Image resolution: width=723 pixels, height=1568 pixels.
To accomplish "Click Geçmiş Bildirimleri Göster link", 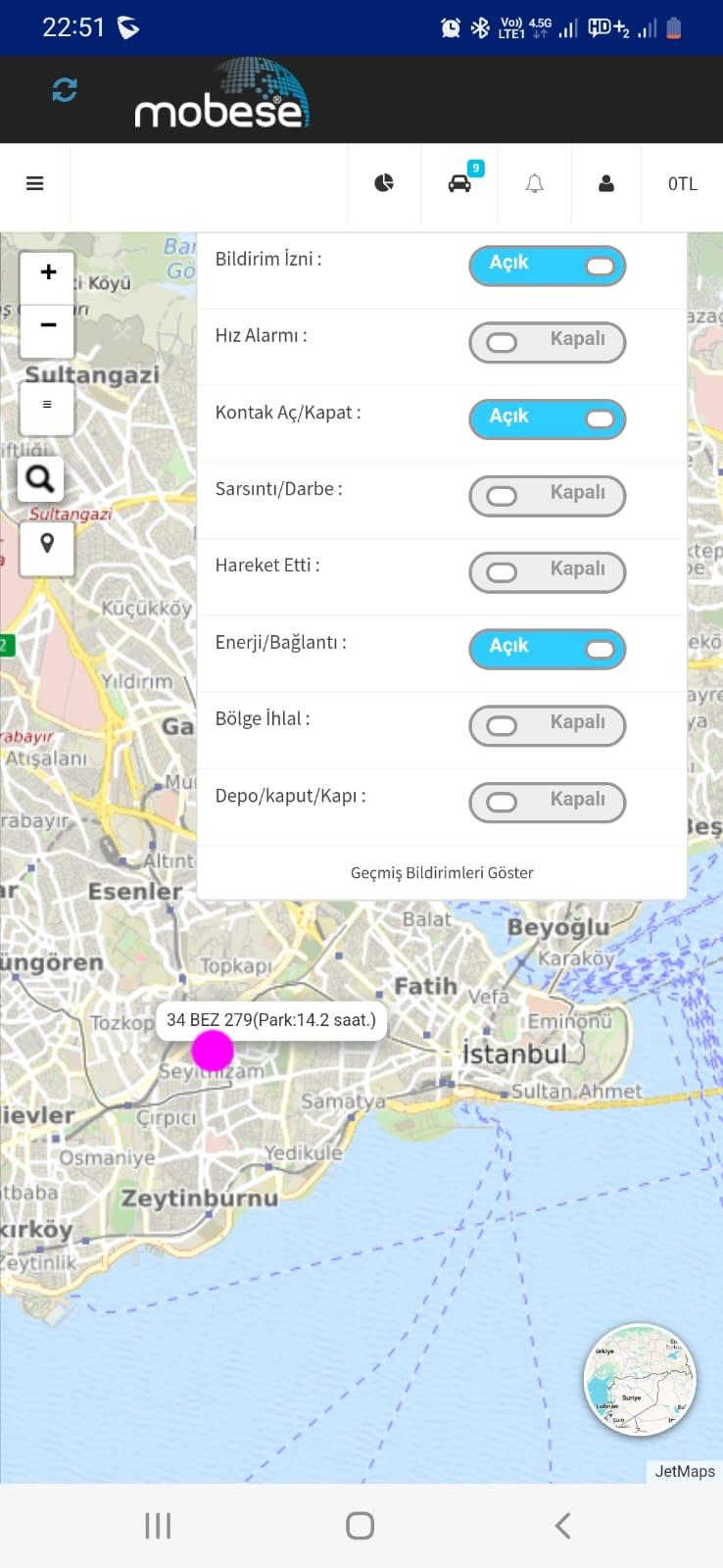I will (442, 872).
